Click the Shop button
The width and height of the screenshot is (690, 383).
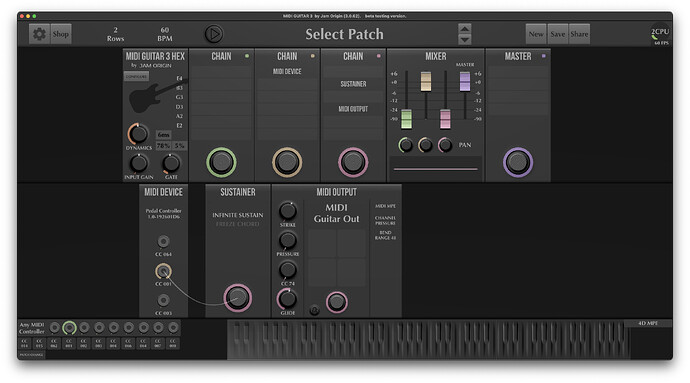pos(61,34)
